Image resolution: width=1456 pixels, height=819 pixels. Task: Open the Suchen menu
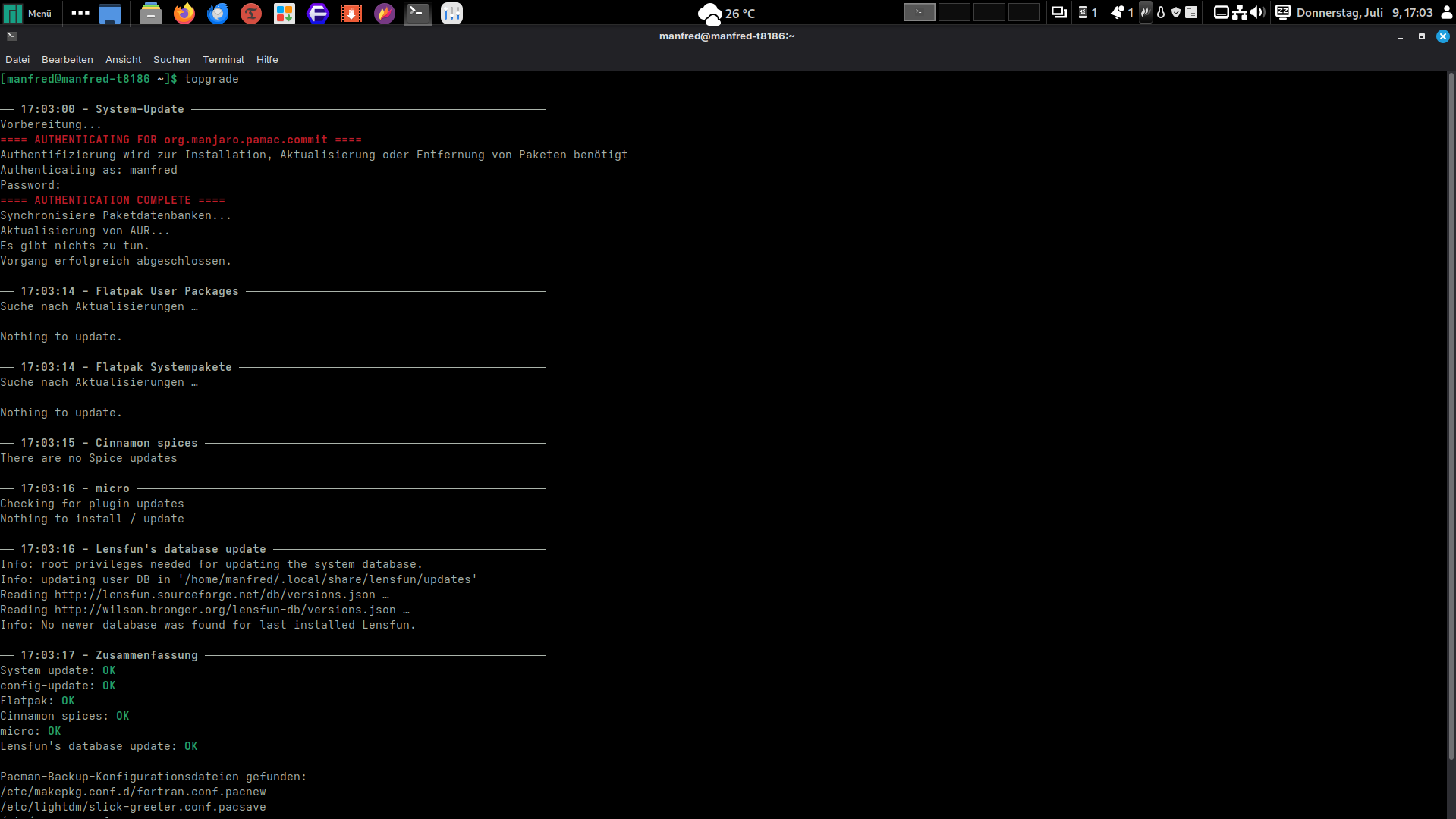pos(171,59)
